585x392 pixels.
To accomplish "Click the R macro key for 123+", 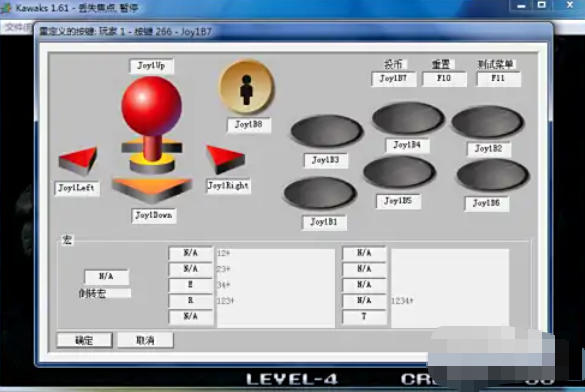I will [x=191, y=301].
